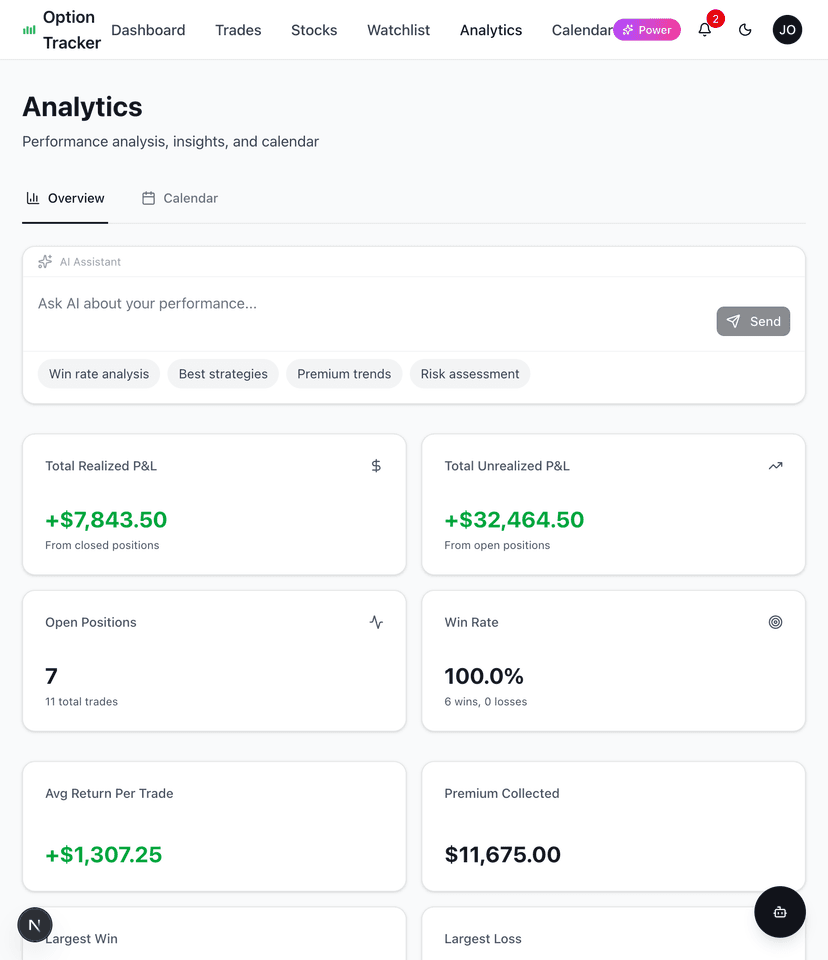Select the Win rate analysis suggestion chip
Image resolution: width=828 pixels, height=960 pixels.
(98, 373)
